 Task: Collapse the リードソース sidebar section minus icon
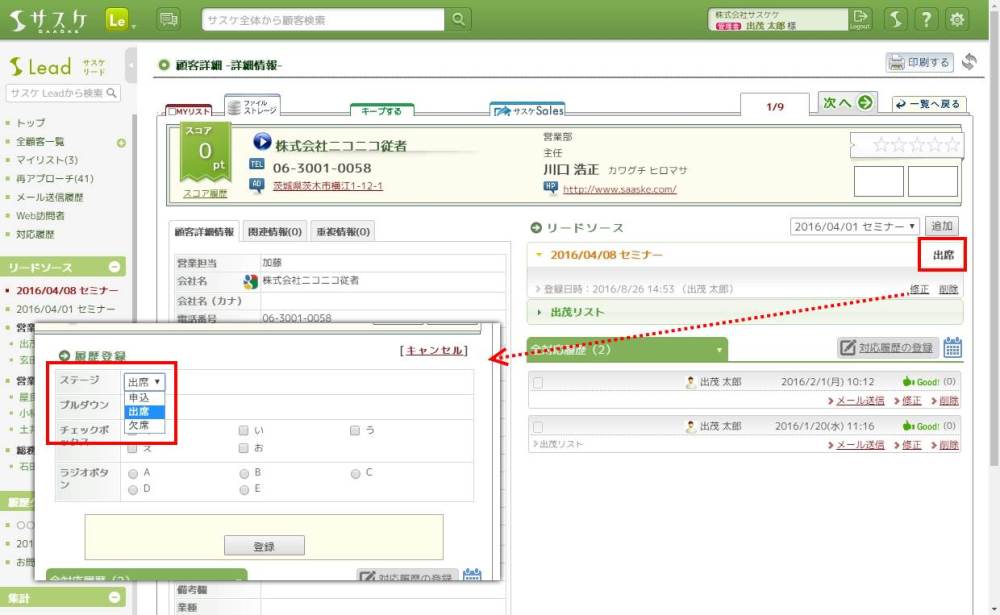pos(114,267)
